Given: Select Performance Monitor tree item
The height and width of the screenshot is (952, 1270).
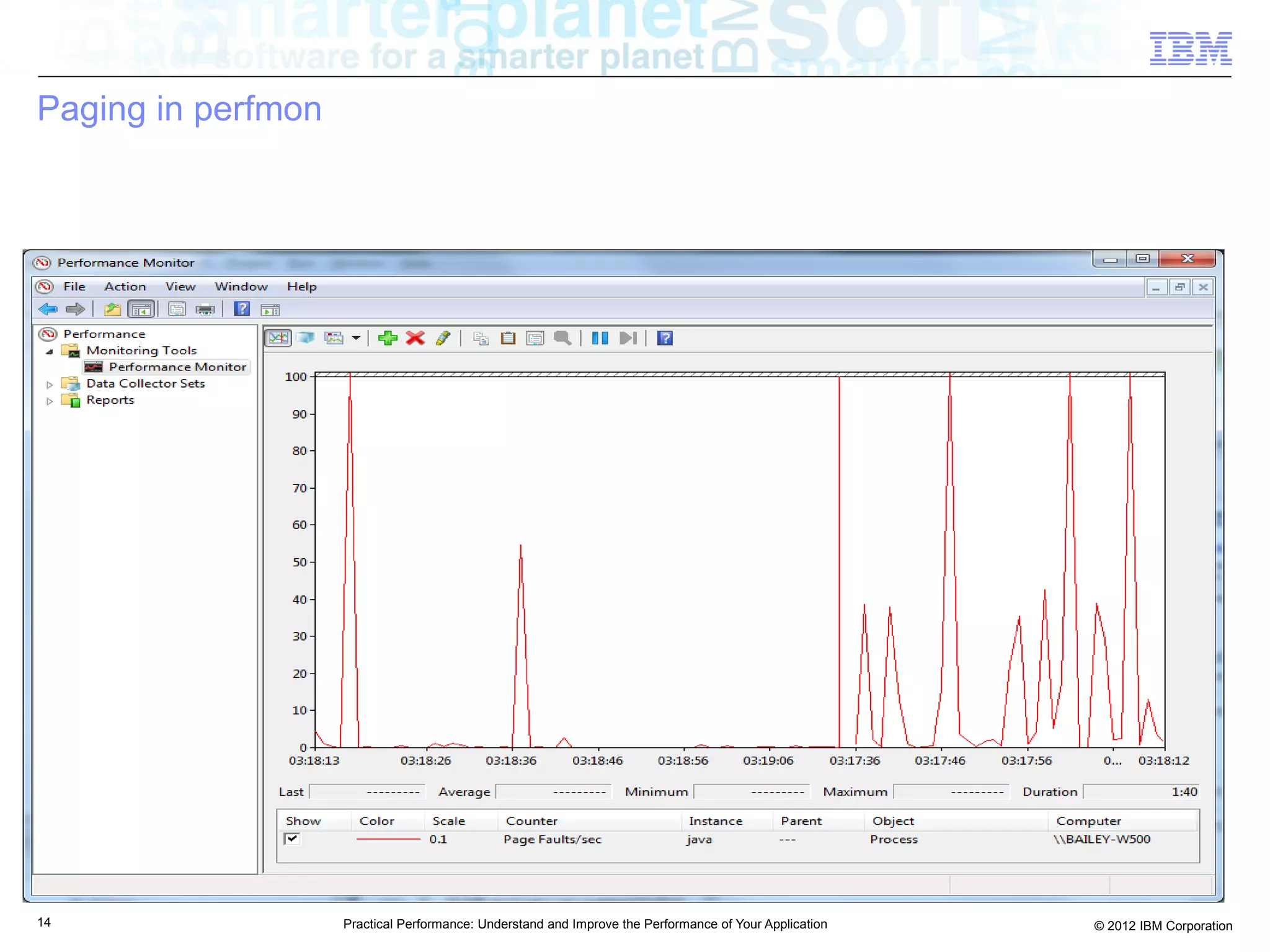Looking at the screenshot, I should [178, 367].
